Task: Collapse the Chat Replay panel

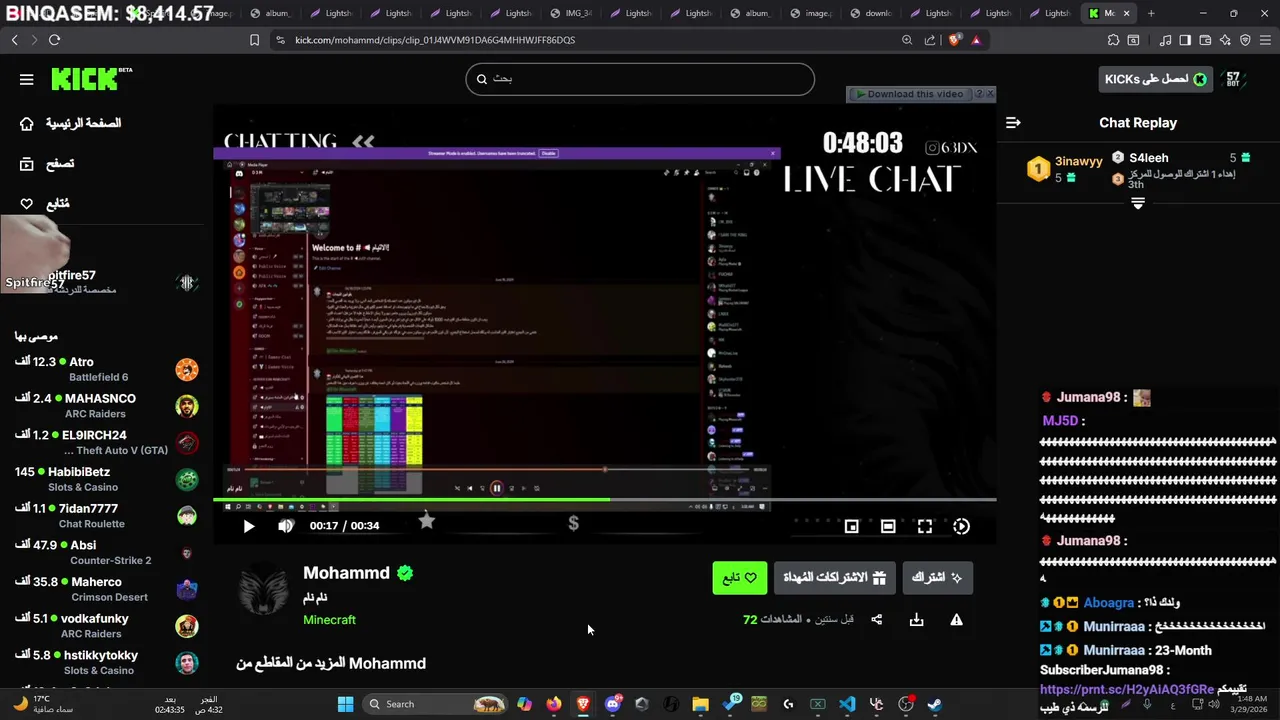Action: coord(1013,122)
